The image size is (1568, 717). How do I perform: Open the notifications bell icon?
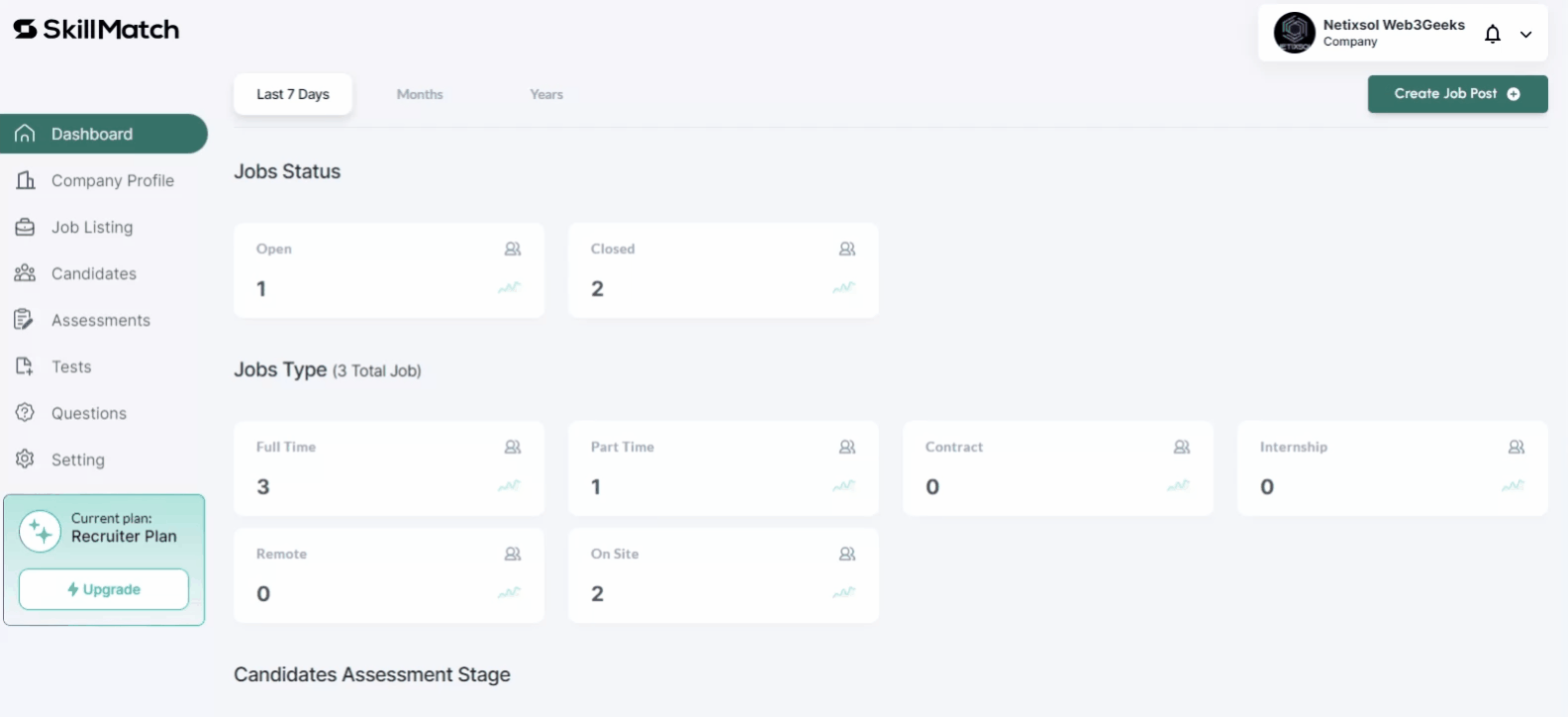pyautogui.click(x=1493, y=34)
